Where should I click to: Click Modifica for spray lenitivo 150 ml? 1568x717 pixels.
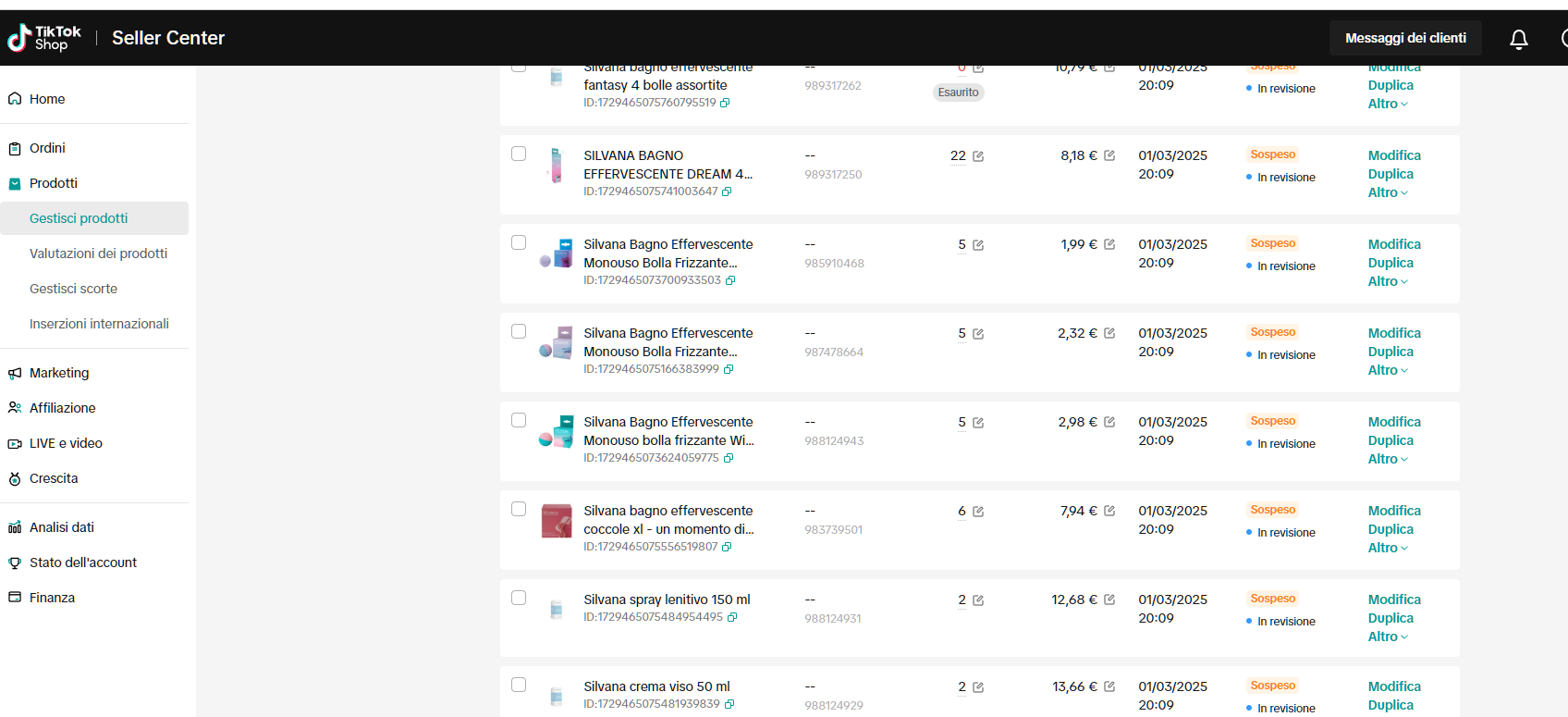coord(1394,600)
